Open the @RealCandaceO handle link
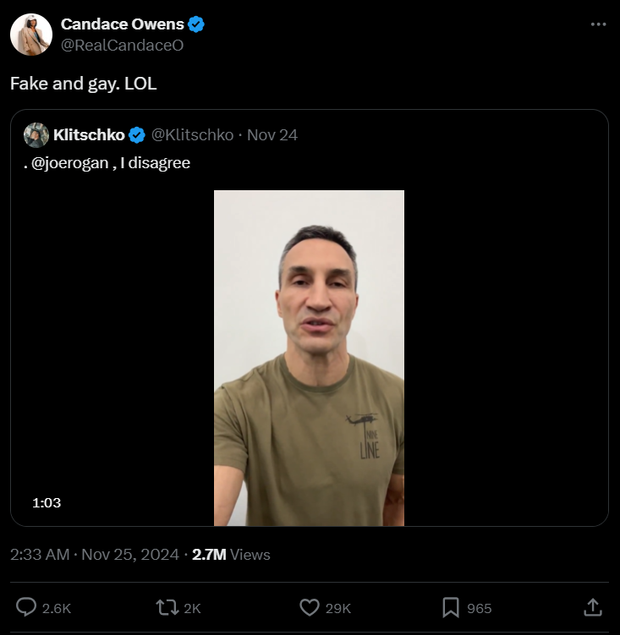 click(122, 45)
